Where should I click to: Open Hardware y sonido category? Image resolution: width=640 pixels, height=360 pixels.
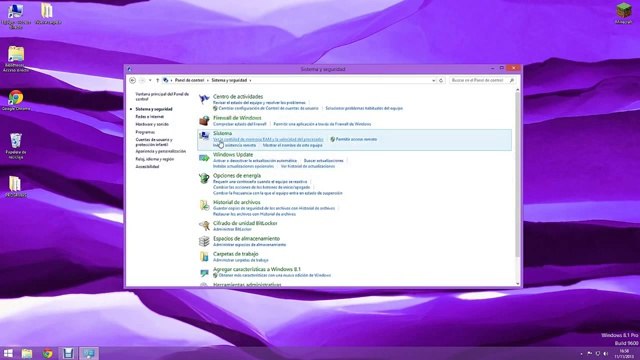[152, 124]
